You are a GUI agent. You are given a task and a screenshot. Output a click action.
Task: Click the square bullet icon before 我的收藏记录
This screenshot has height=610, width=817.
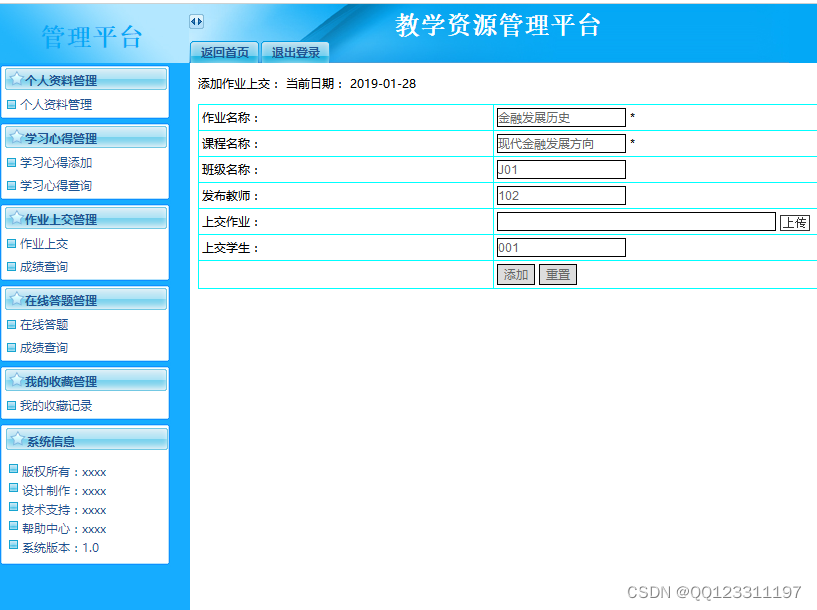(11, 405)
